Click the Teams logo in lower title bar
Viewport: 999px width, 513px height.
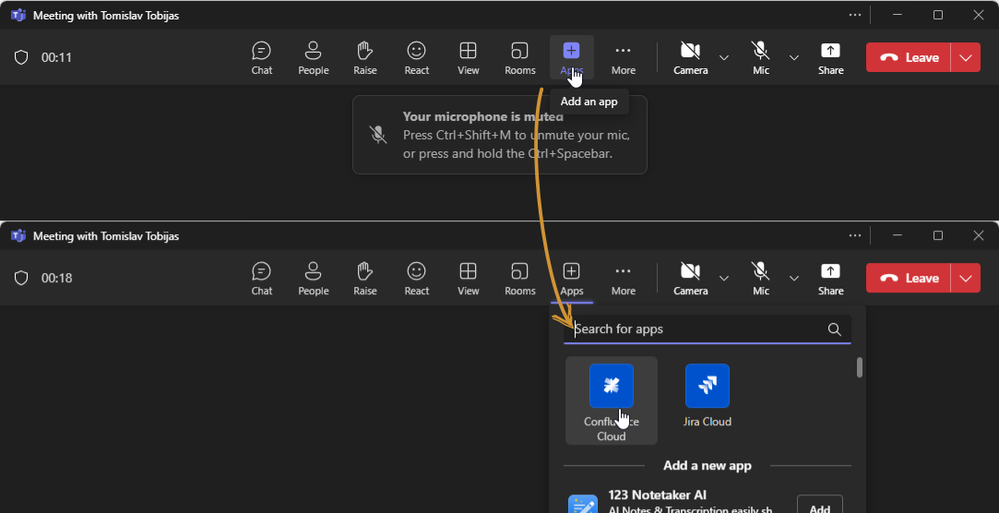(x=18, y=236)
